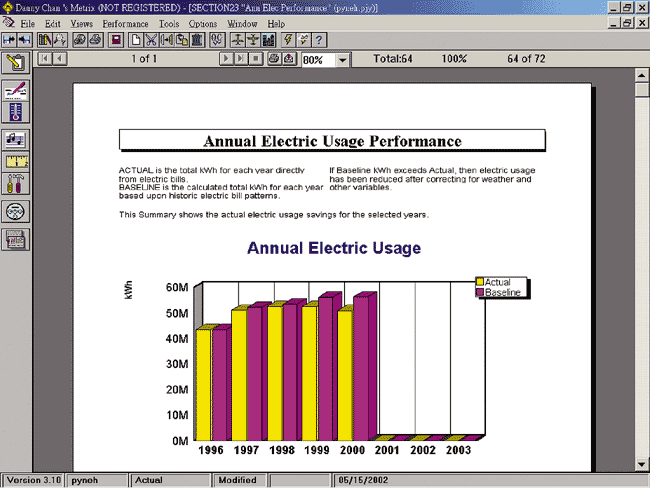Go to the first report page button

pos(44,60)
